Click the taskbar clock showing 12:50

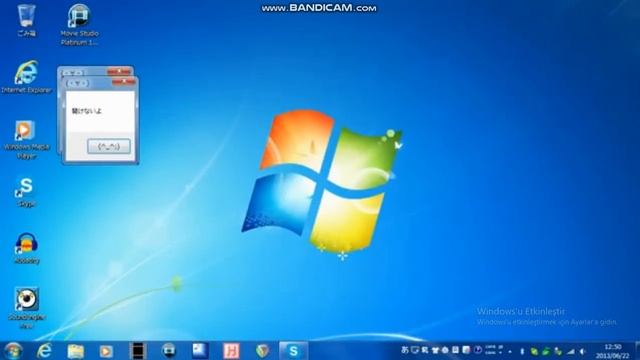point(612,351)
